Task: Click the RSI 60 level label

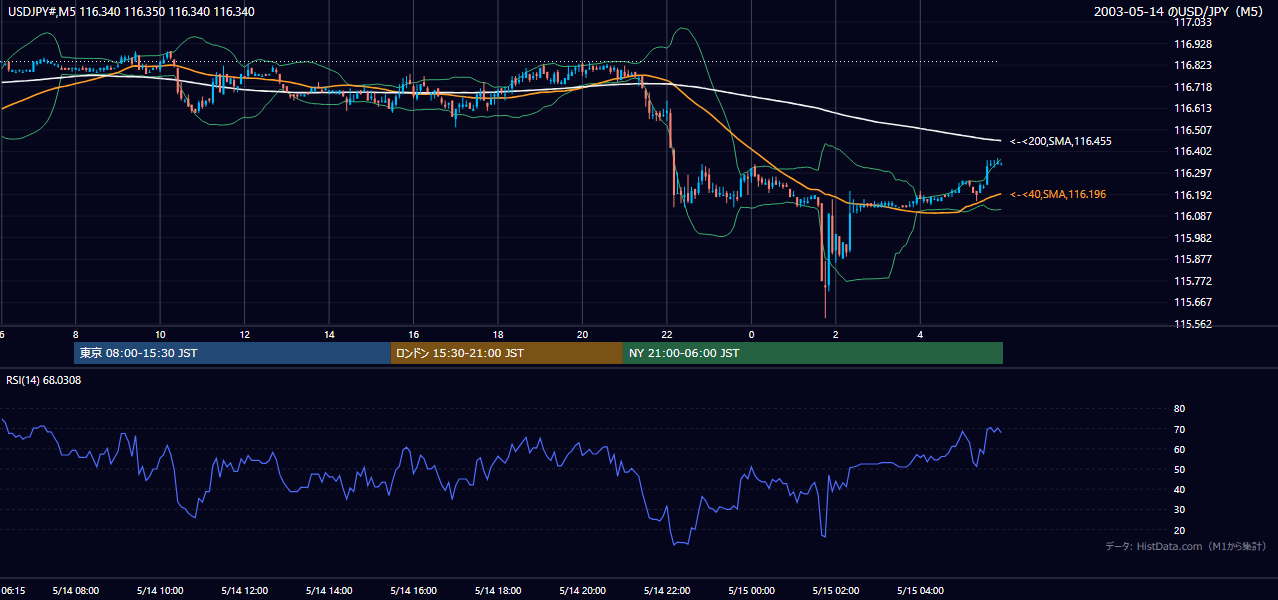Action: [1179, 449]
